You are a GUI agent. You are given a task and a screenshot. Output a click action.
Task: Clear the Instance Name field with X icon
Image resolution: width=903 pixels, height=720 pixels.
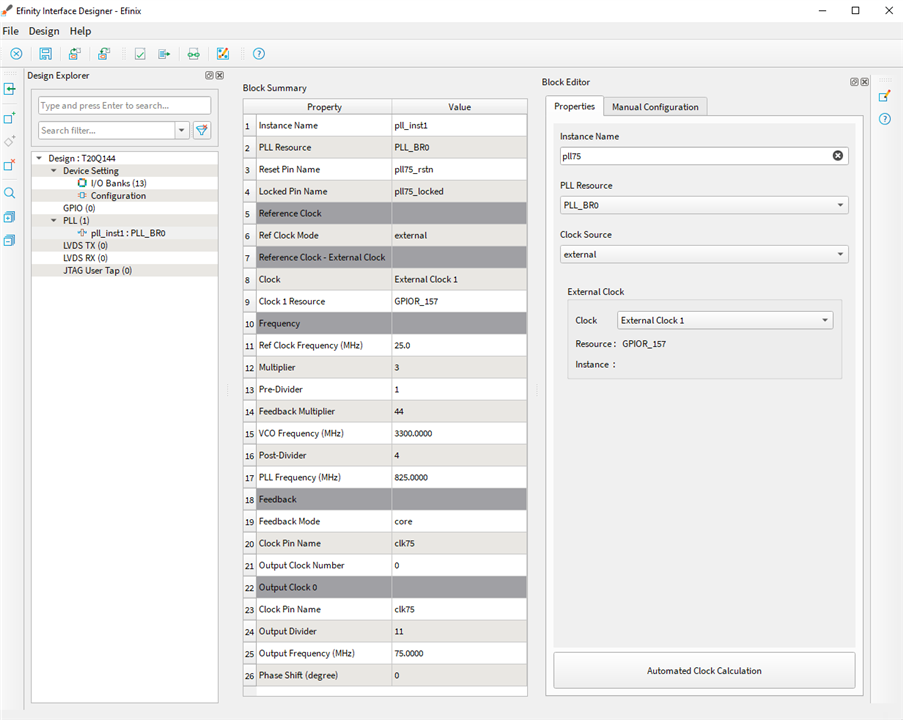[838, 156]
